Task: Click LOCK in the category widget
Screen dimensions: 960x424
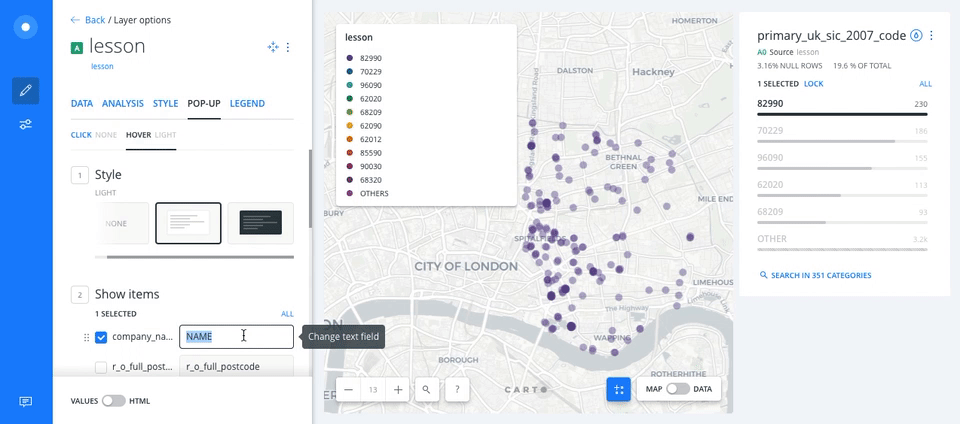Action: pos(814,84)
